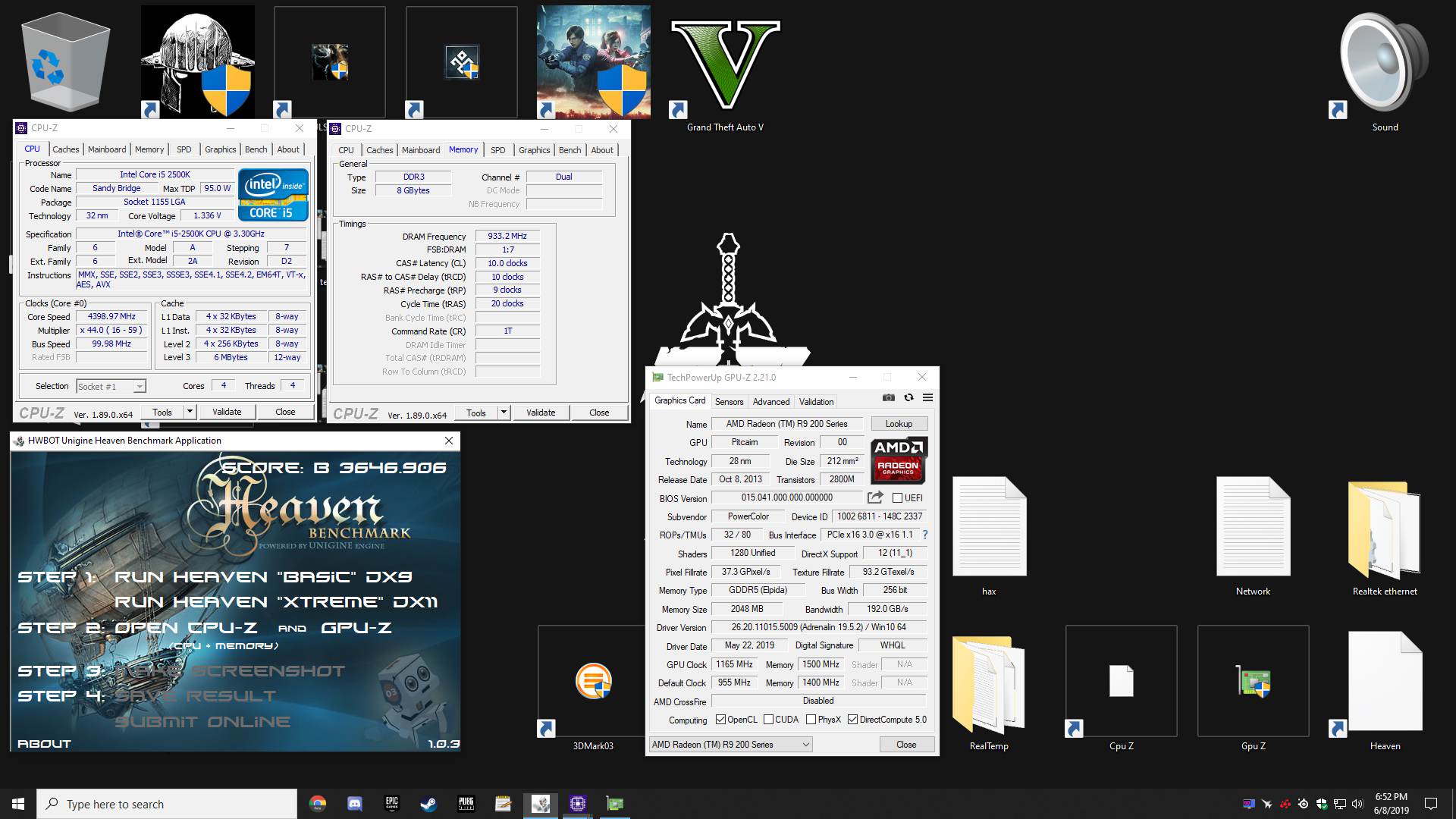Open the Resident Evil 2 game shortcut

594,62
